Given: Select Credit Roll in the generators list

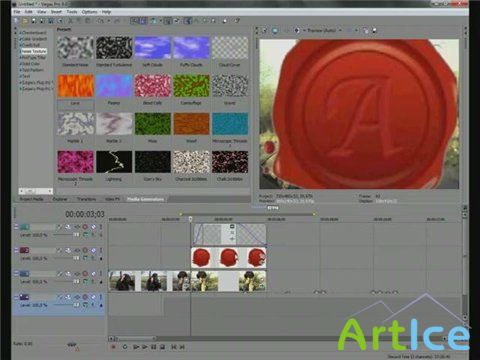Looking at the screenshot, I should [31, 45].
